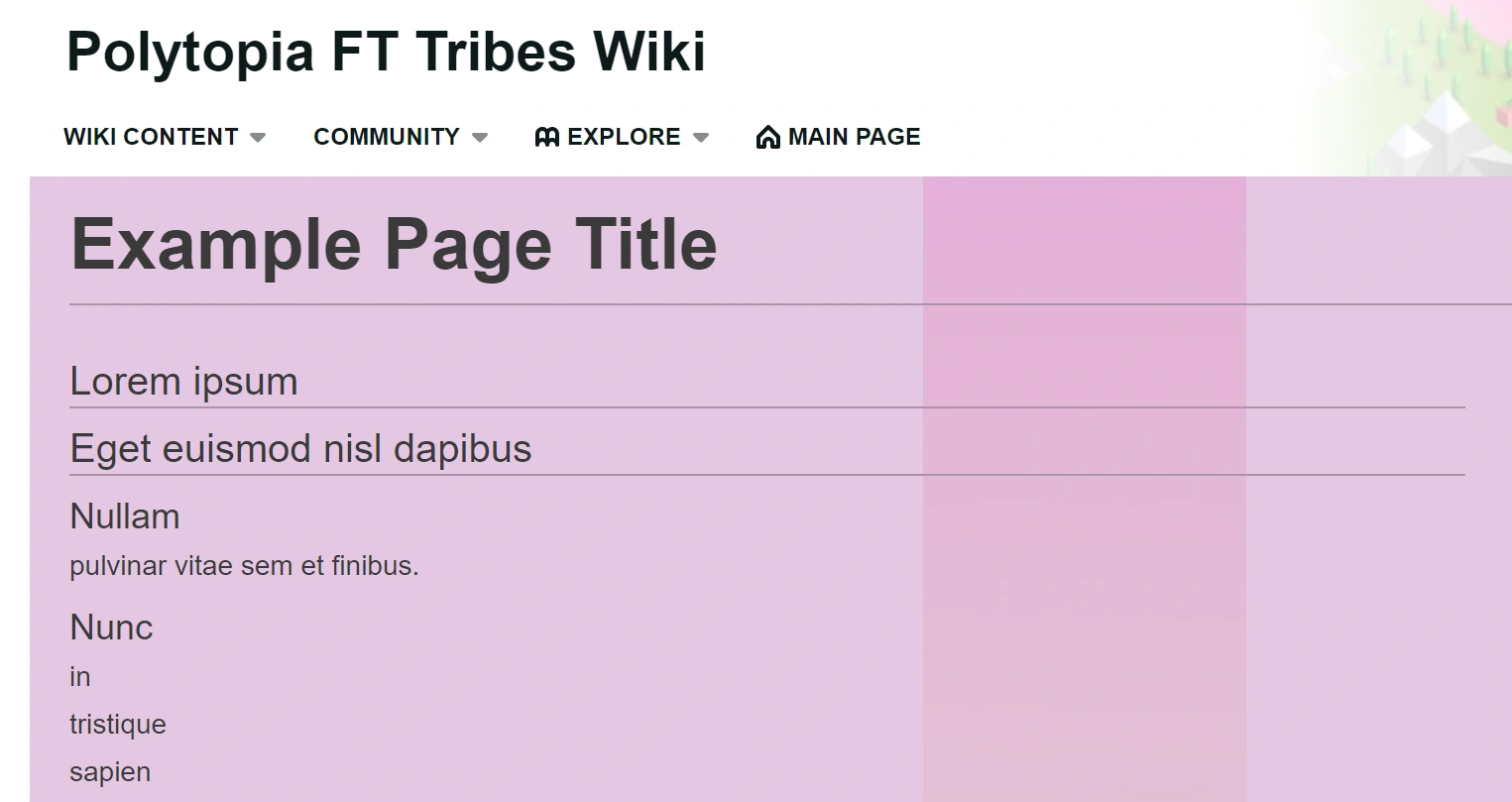The width and height of the screenshot is (1512, 802).
Task: Expand the EXPLORE dropdown chevron
Action: [702, 137]
